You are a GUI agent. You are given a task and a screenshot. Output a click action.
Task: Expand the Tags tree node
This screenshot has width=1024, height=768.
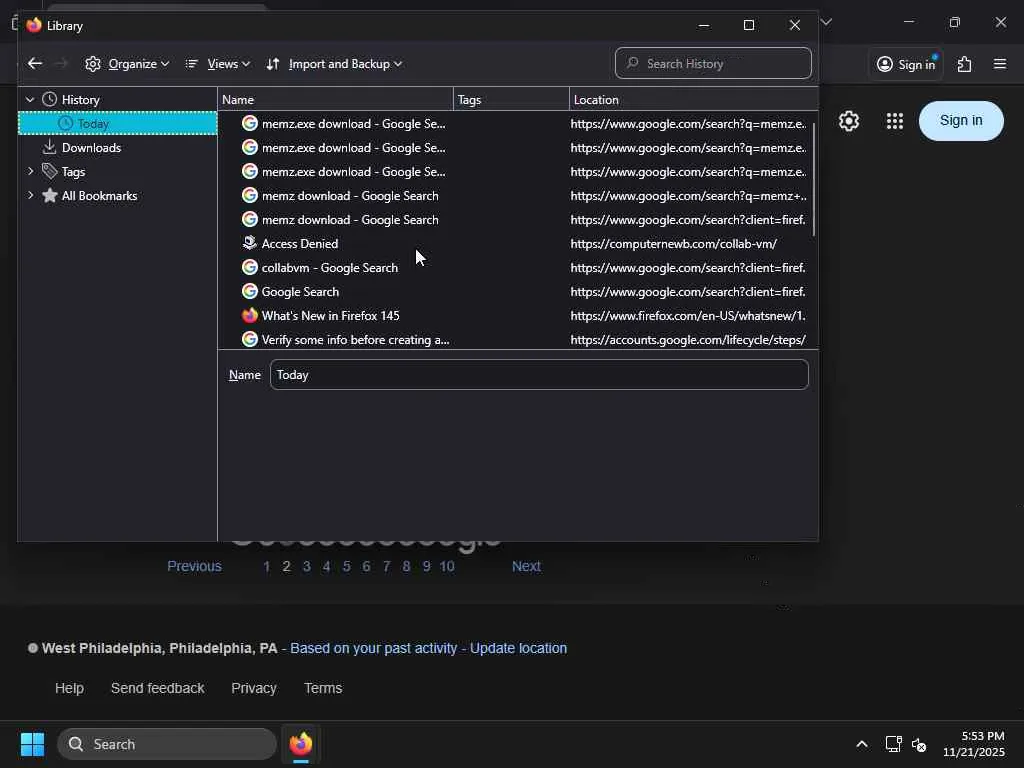[x=30, y=171]
